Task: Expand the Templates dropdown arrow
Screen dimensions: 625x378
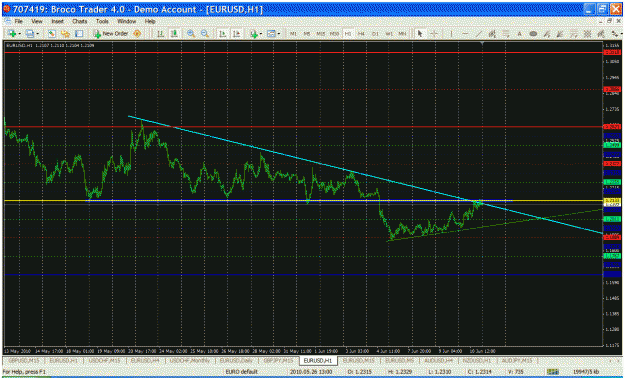Action: pyautogui.click(x=279, y=34)
